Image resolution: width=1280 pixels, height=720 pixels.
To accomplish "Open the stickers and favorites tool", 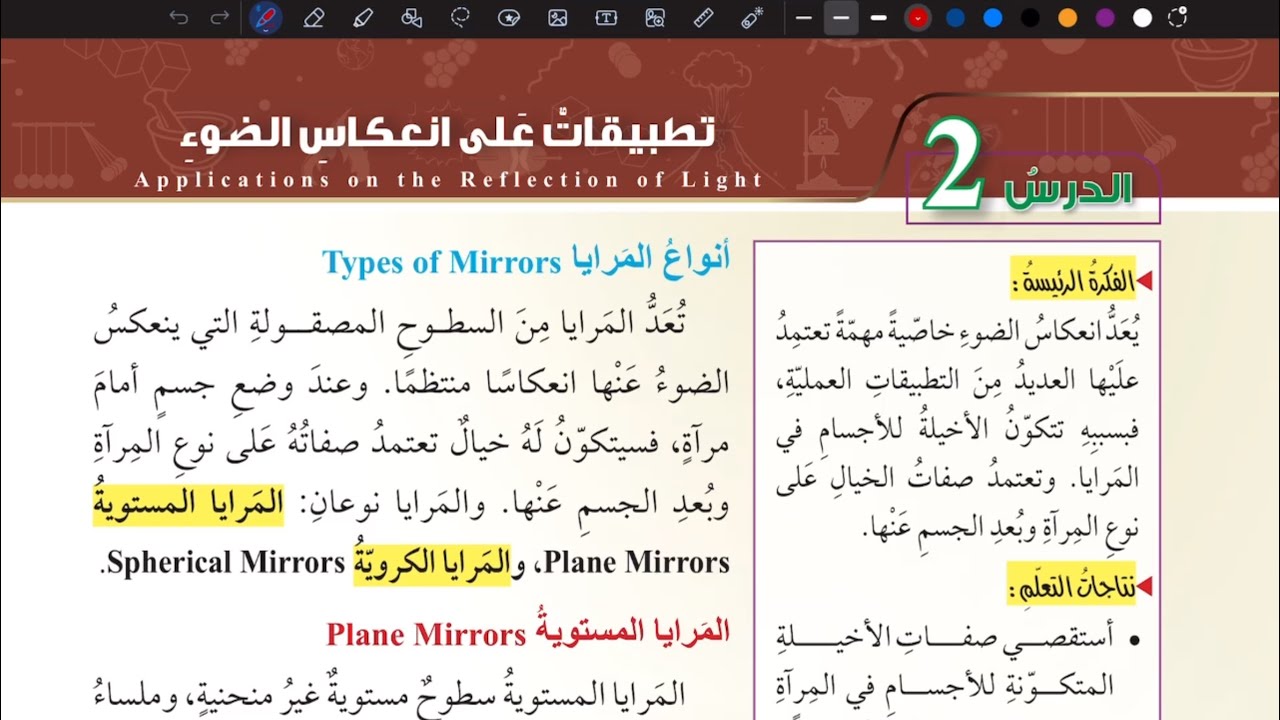I will [x=509, y=18].
